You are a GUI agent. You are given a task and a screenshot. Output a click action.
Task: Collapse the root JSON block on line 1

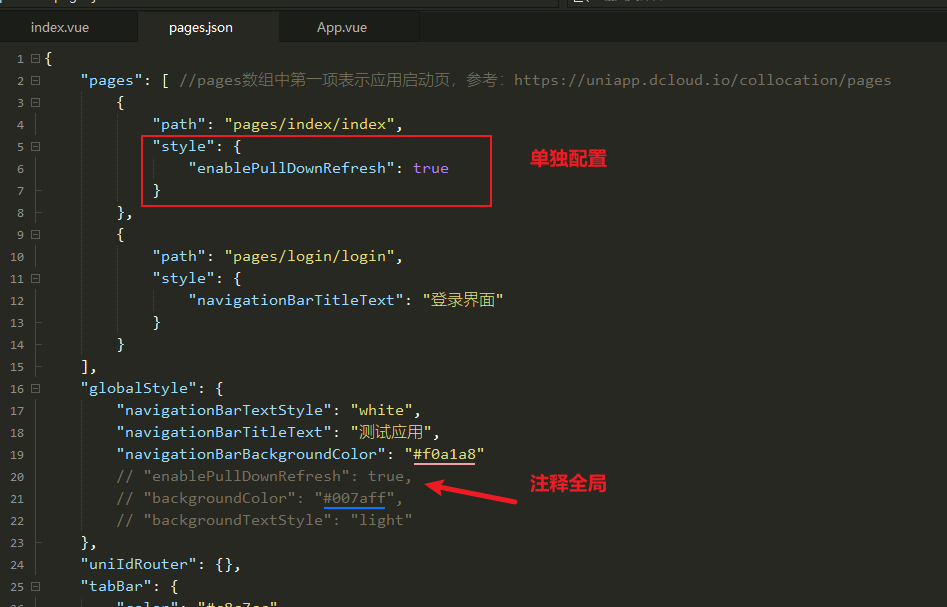pyautogui.click(x=34, y=58)
